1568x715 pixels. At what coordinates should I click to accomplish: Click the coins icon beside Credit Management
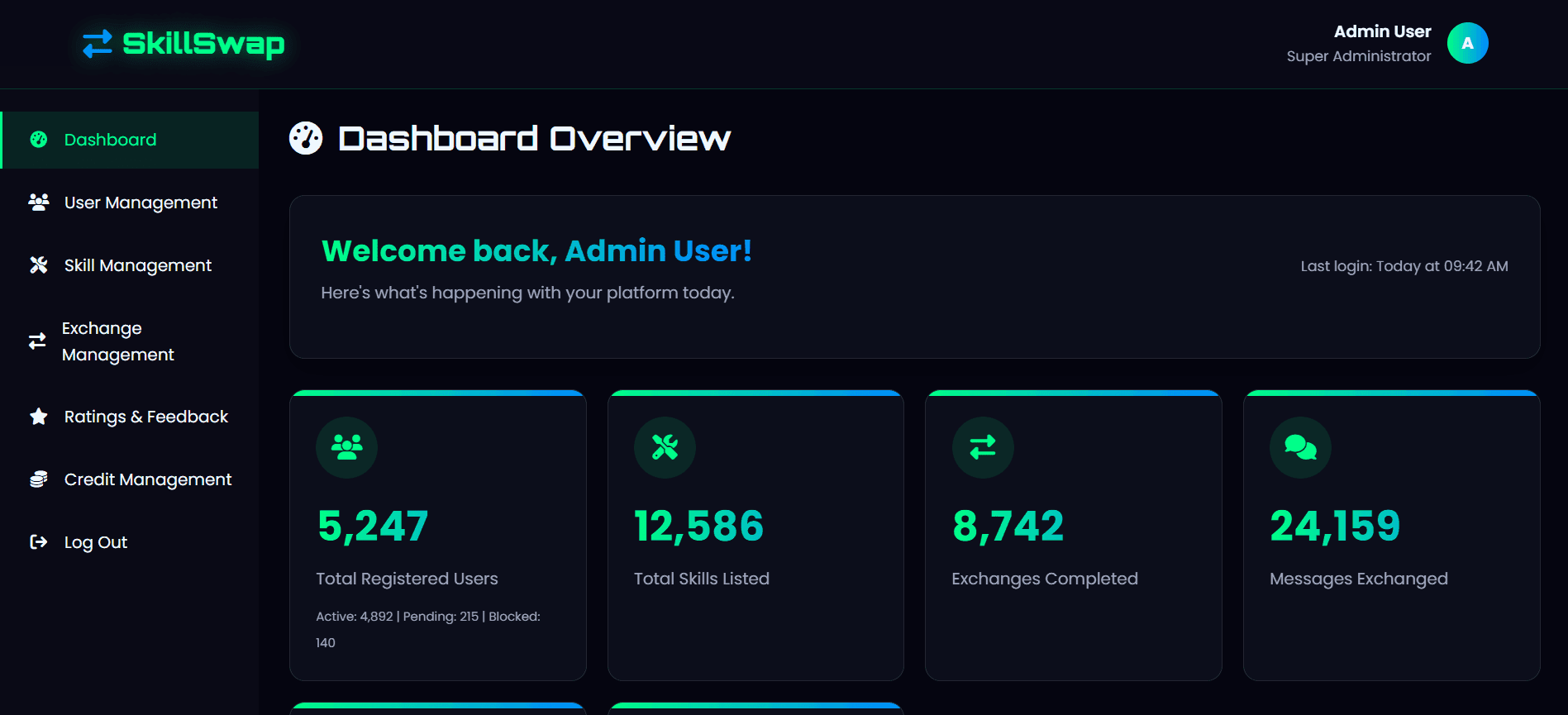tap(39, 479)
